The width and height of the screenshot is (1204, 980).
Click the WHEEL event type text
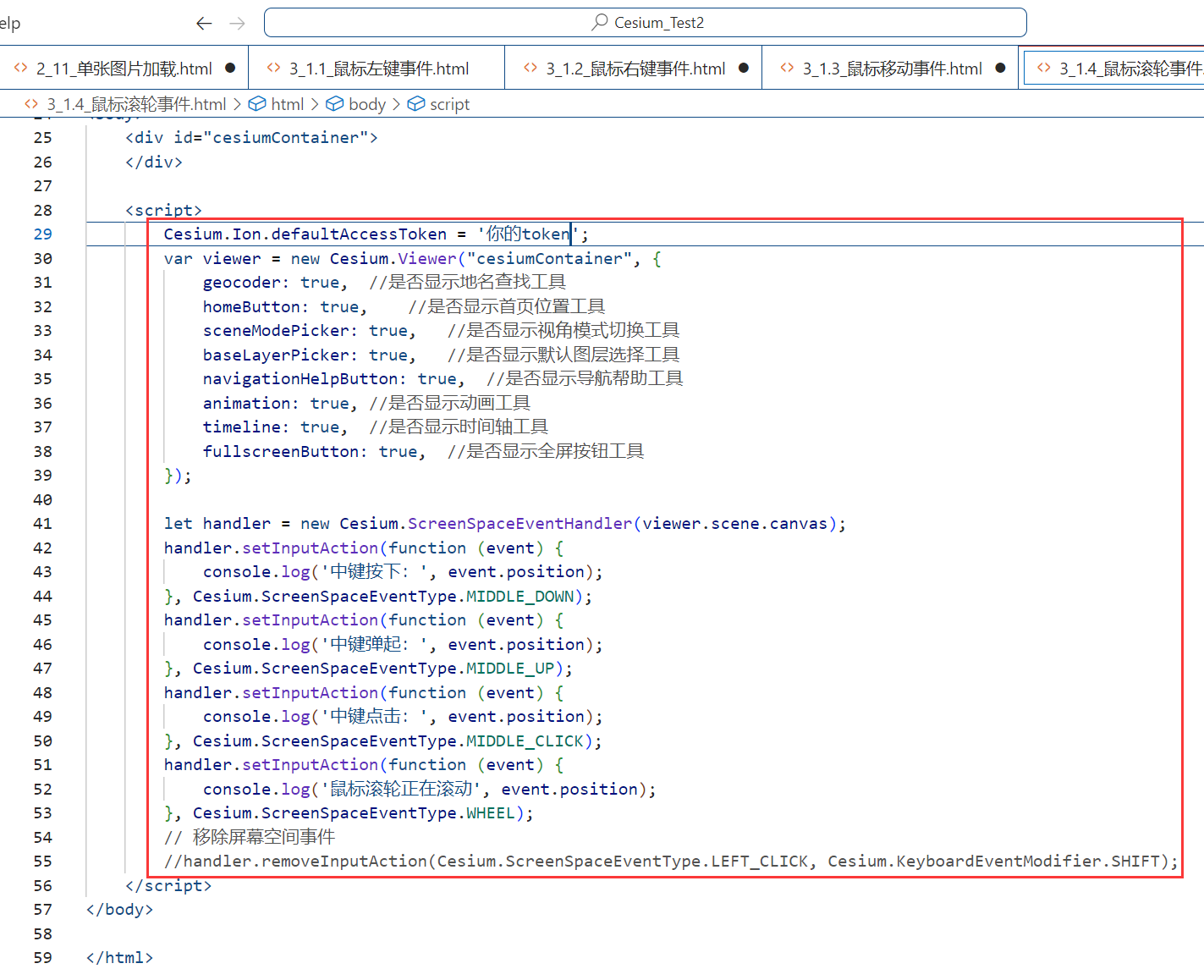pyautogui.click(x=491, y=813)
